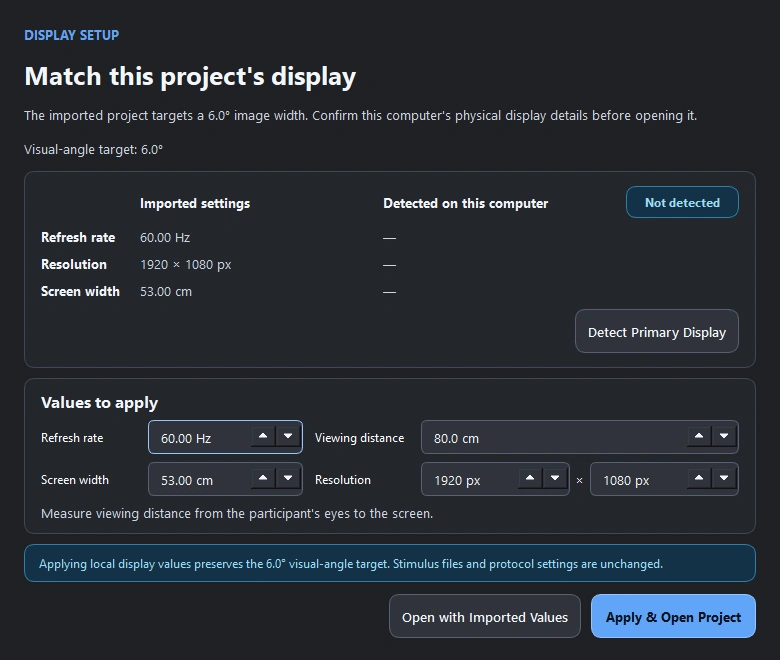Decrease viewing distance with down arrow

pos(724,436)
